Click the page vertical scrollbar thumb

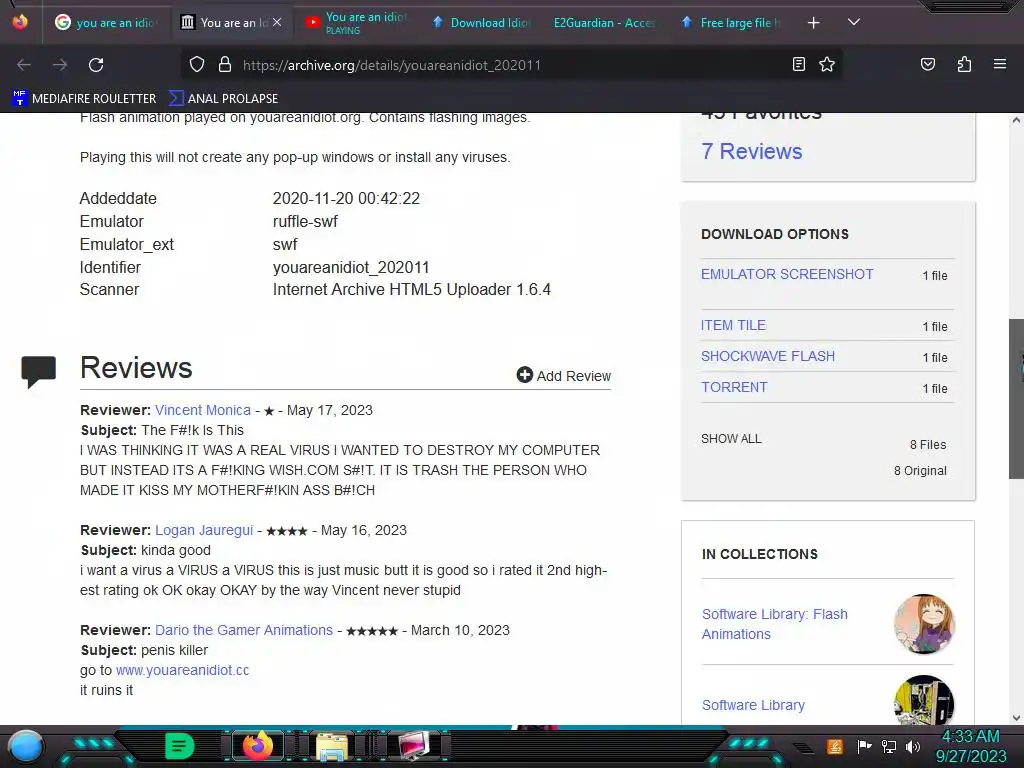click(1016, 399)
